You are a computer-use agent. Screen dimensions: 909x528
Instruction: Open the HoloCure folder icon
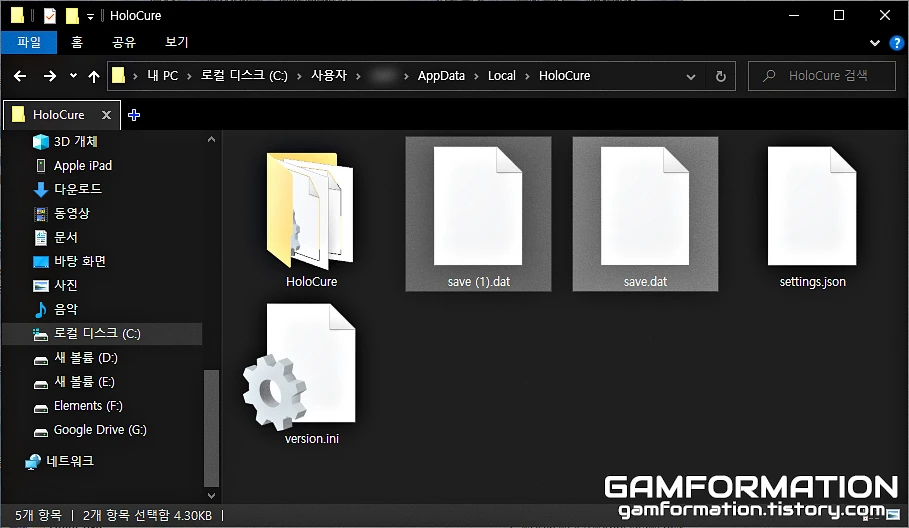(310, 211)
